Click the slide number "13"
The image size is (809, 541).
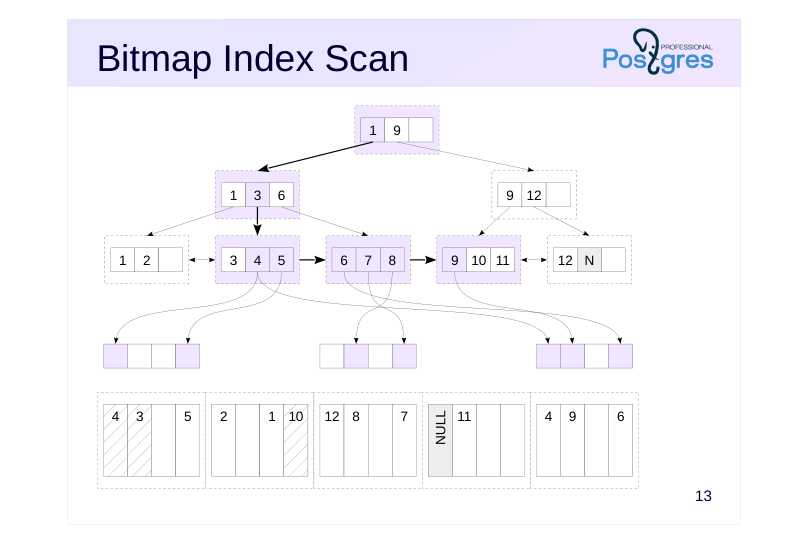(703, 496)
